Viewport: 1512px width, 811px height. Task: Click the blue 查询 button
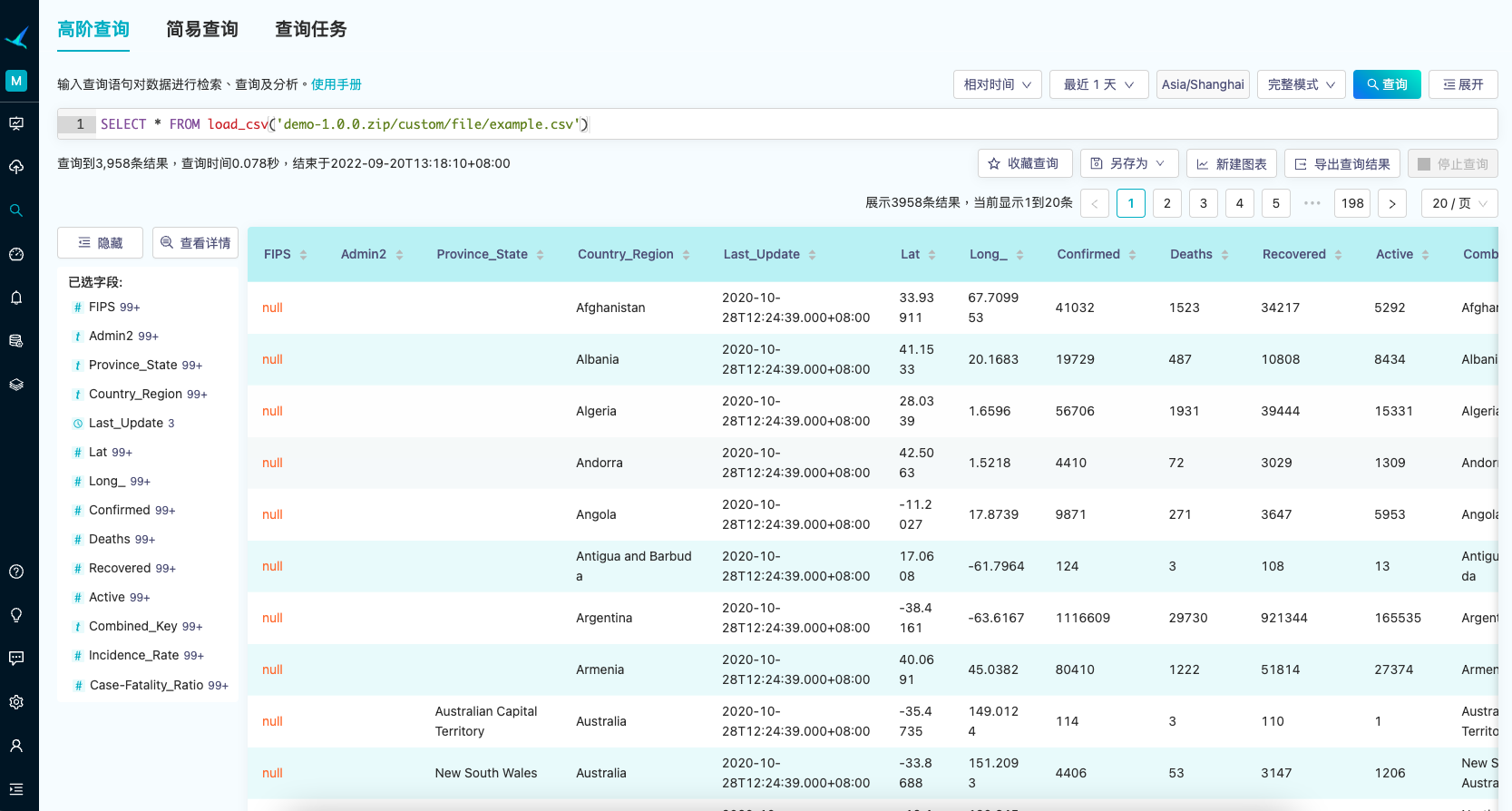(x=1387, y=84)
